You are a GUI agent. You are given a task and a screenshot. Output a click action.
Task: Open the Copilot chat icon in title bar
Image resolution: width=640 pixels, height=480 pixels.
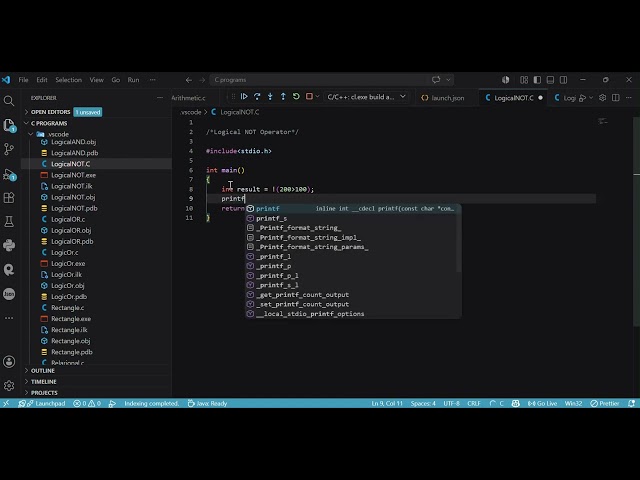coord(436,80)
